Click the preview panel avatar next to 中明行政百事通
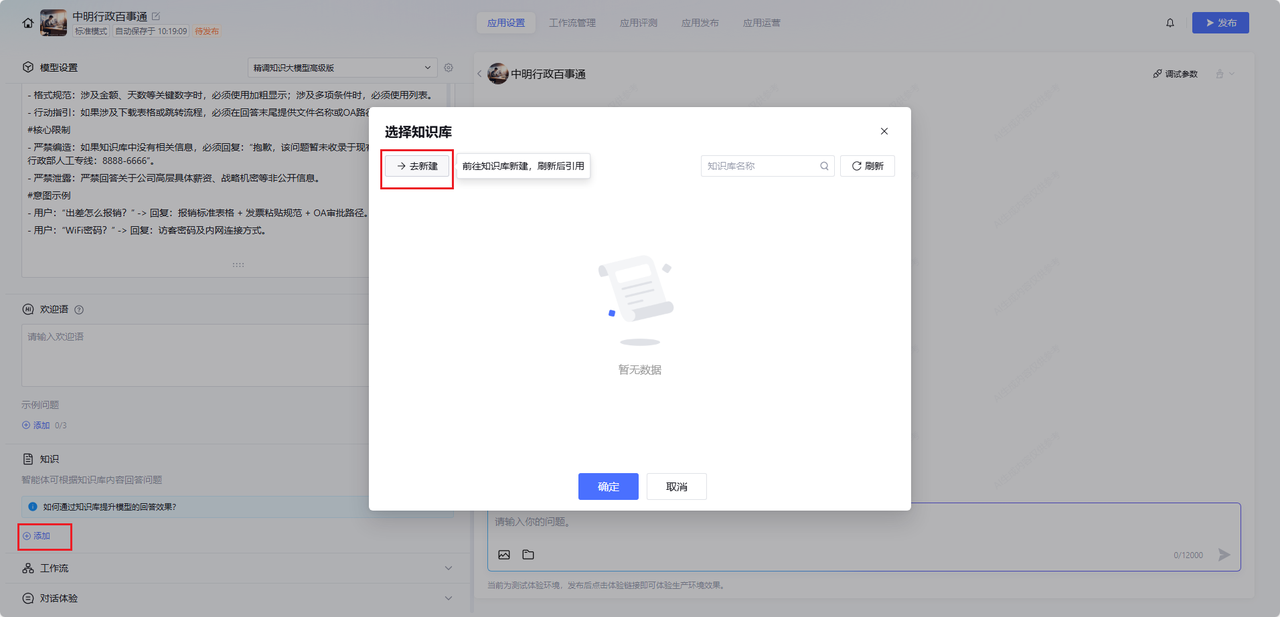1280x617 pixels. (x=498, y=74)
